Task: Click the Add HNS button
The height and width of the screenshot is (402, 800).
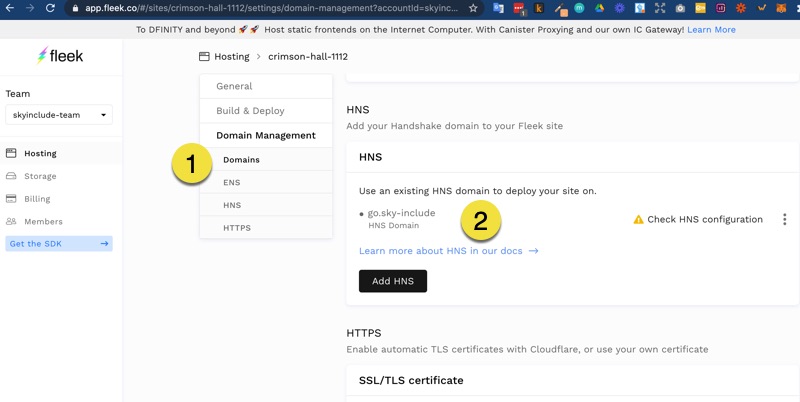Action: pos(392,281)
